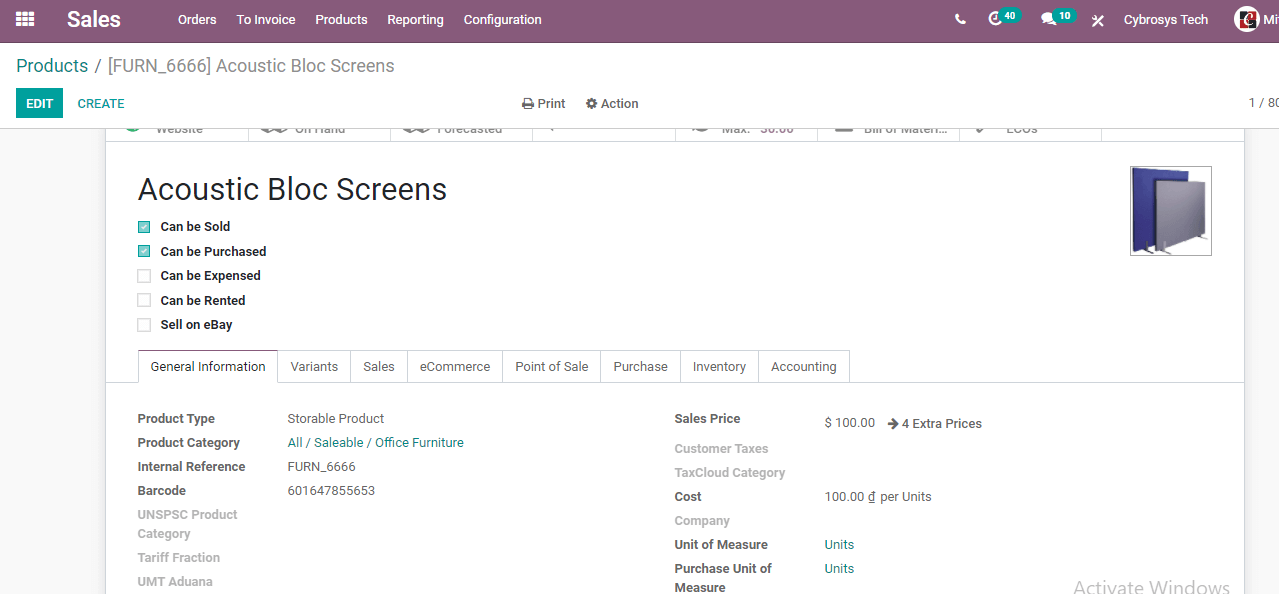
Task: Open the Cybrosys Tech company switcher
Action: [x=1165, y=20]
